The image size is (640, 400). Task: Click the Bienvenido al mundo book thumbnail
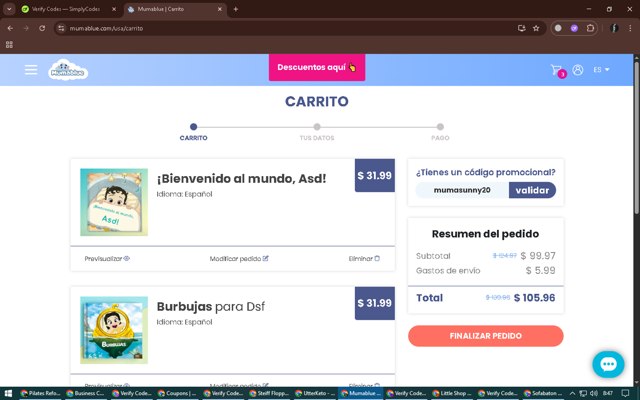(114, 202)
